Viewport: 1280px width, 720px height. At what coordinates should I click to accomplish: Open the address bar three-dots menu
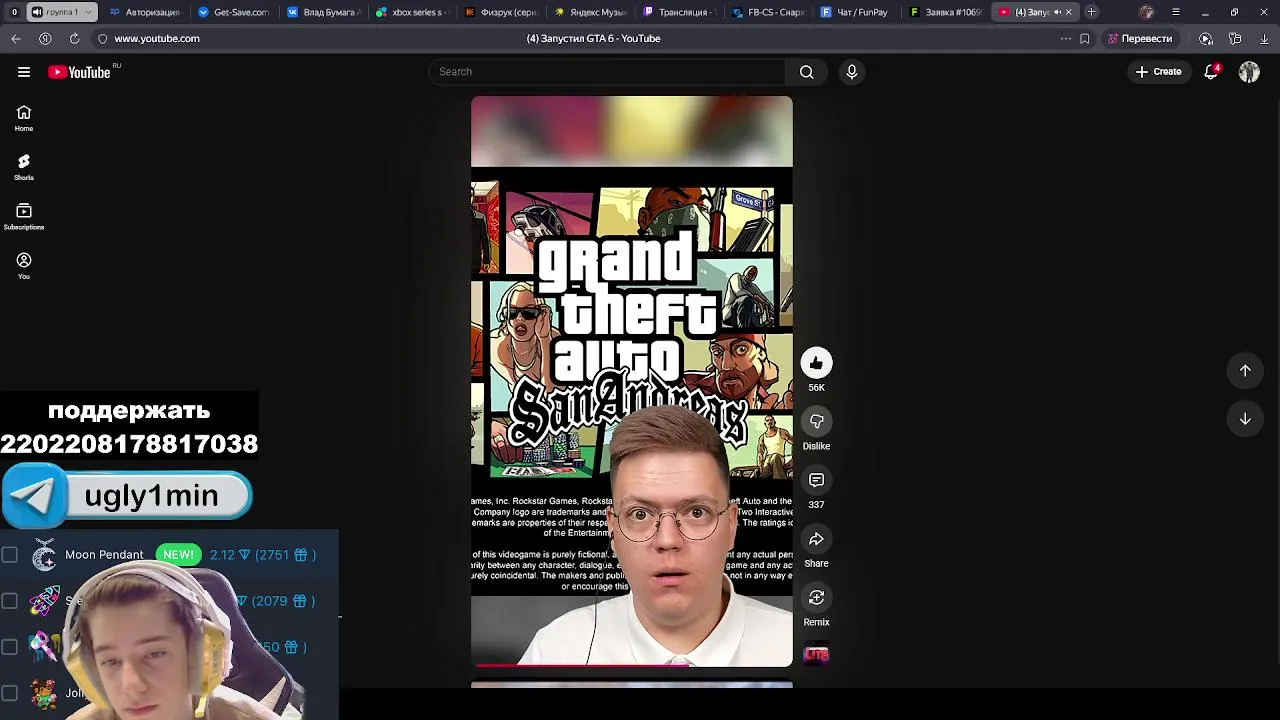(x=1065, y=38)
